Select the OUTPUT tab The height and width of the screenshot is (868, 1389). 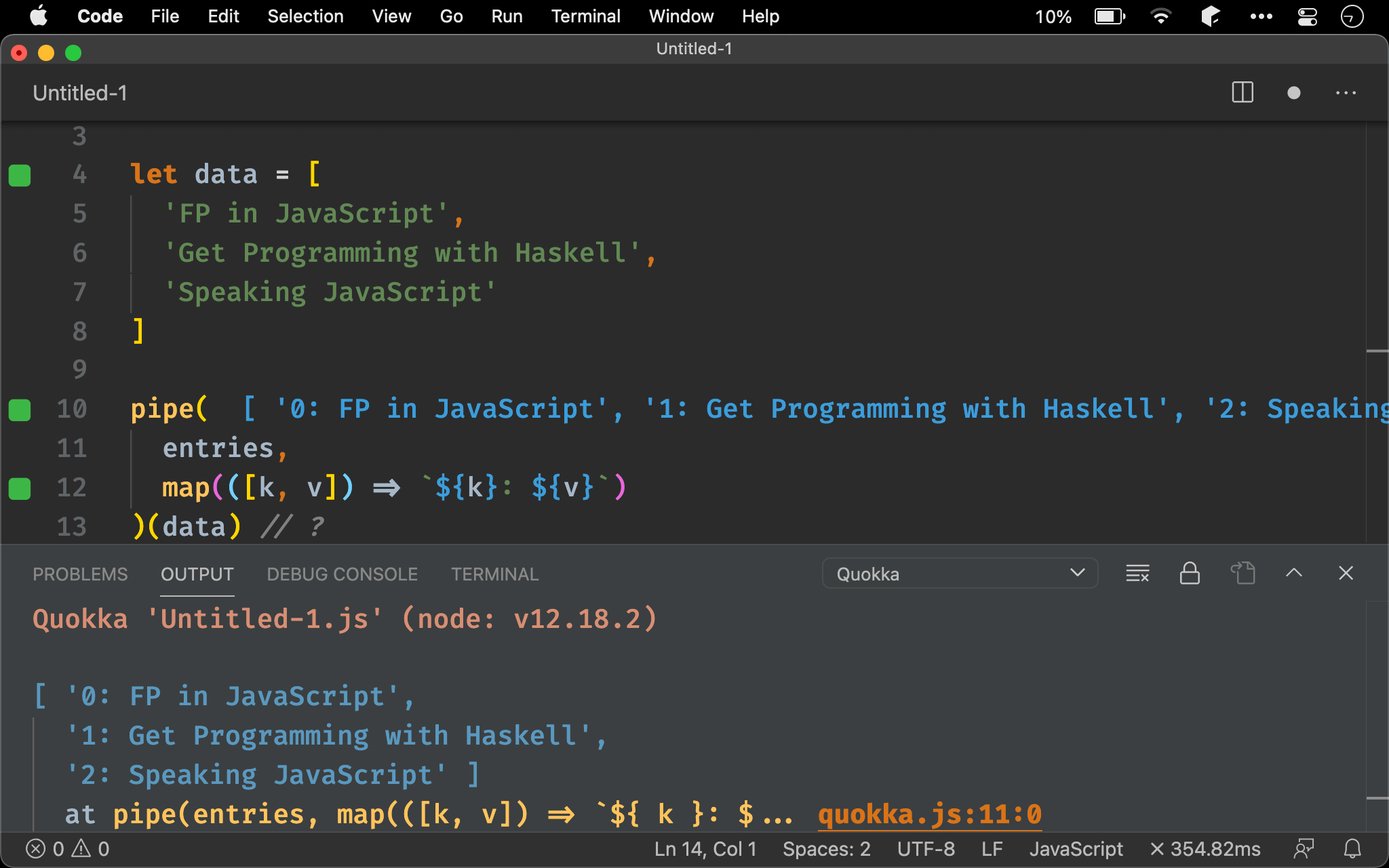pos(197,573)
